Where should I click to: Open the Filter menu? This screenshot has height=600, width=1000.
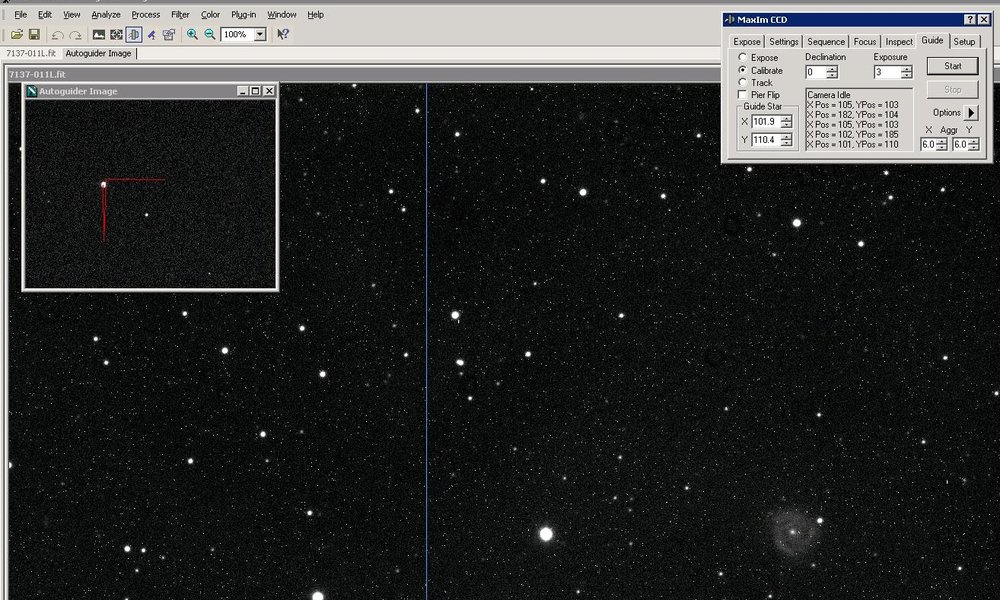[180, 15]
